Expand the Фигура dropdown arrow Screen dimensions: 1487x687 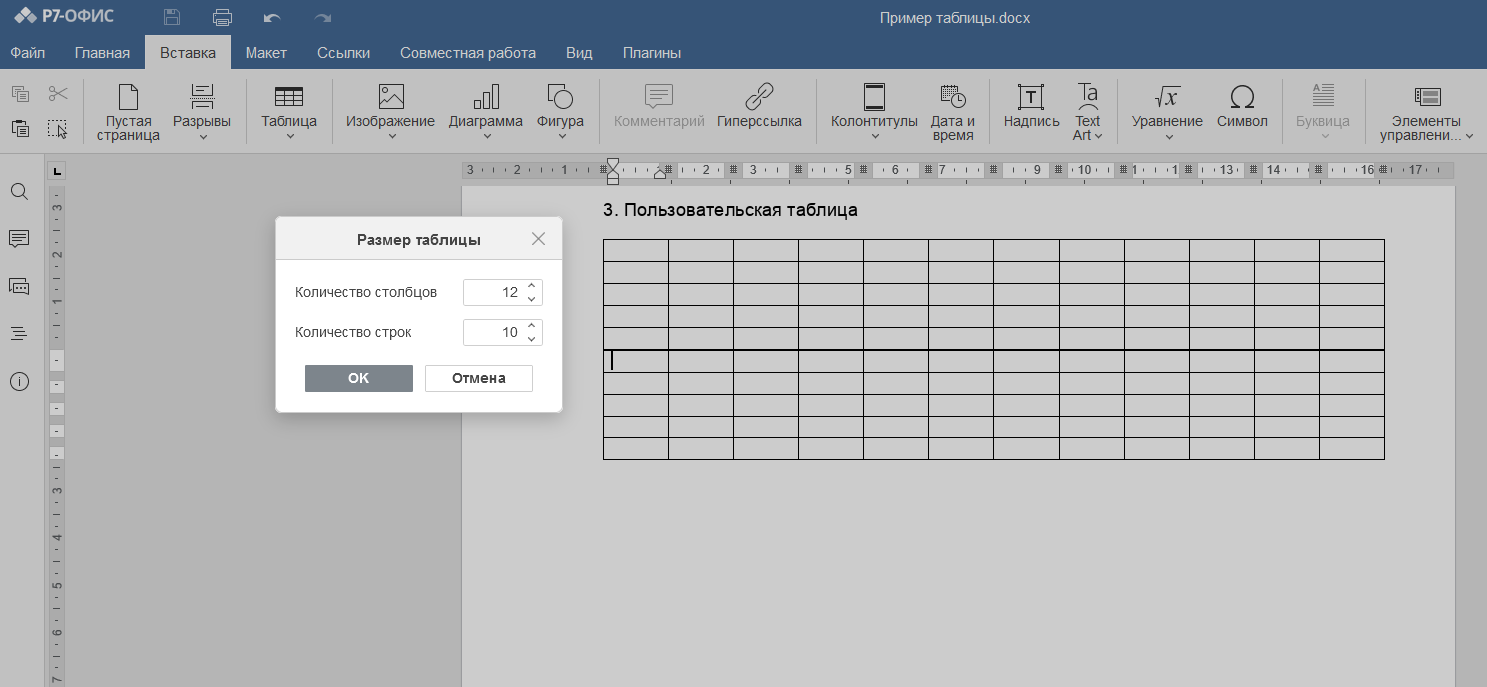pyautogui.click(x=560, y=137)
